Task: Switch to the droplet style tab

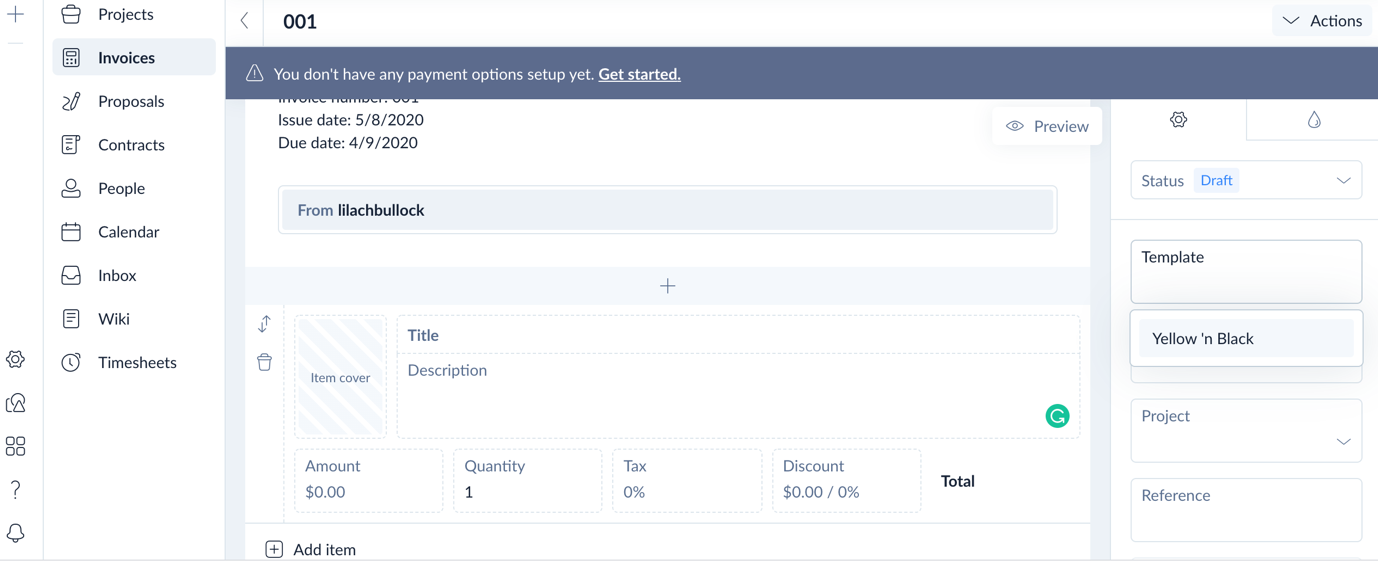Action: pos(1313,120)
